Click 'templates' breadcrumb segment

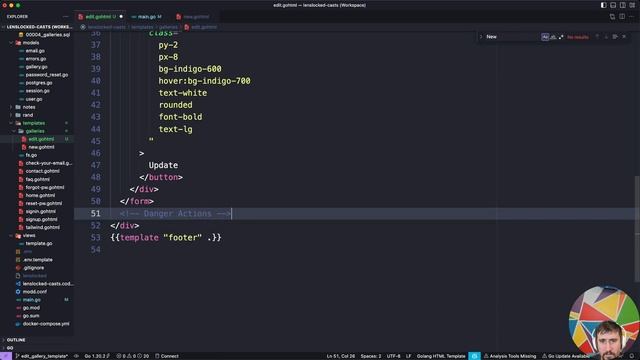142,27
